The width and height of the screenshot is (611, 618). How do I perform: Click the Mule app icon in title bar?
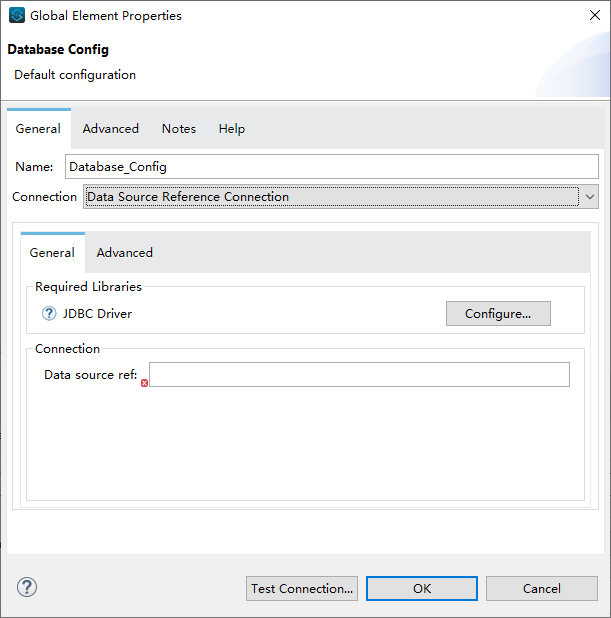16,16
